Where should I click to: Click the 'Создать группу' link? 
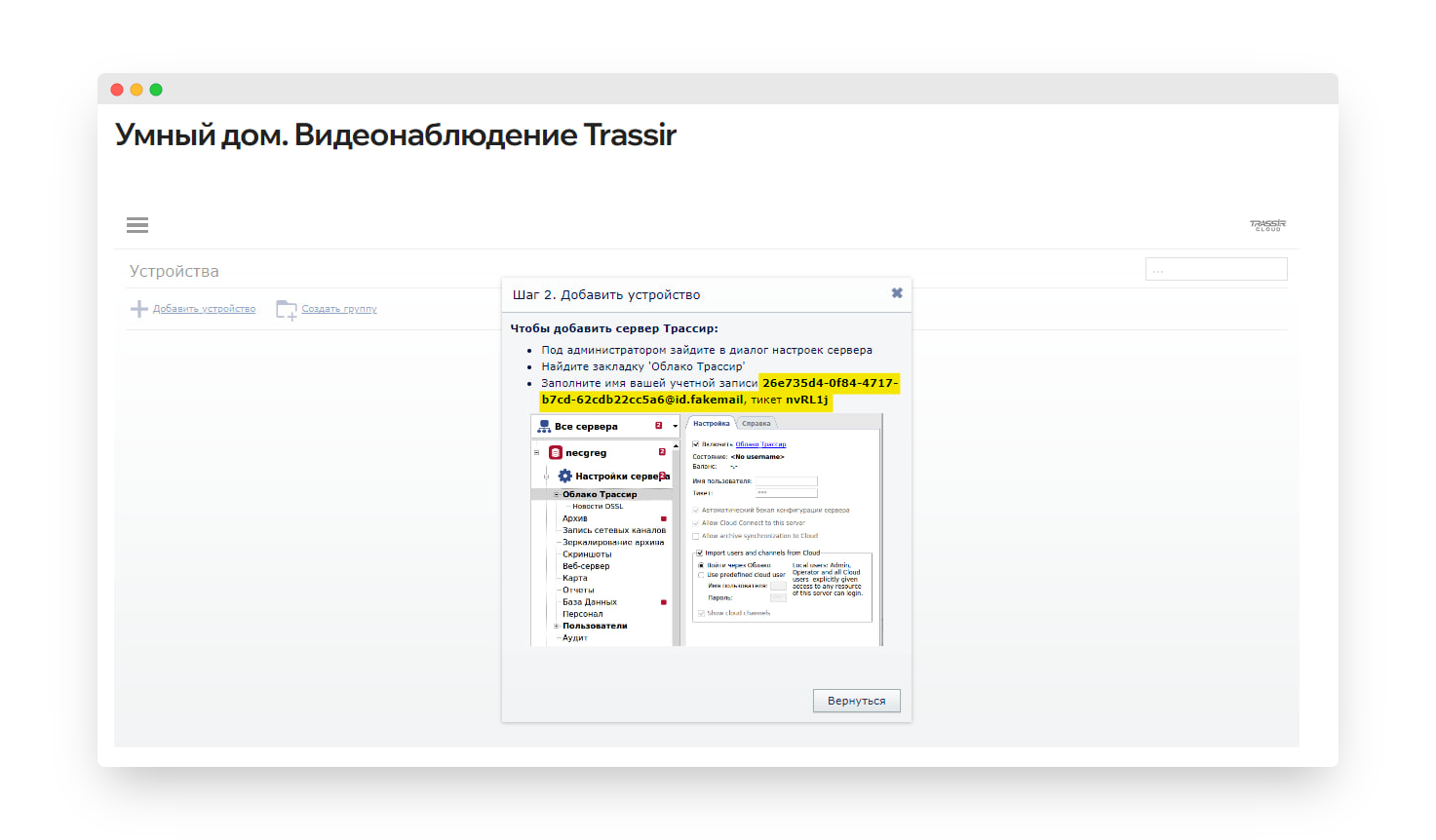click(x=339, y=309)
